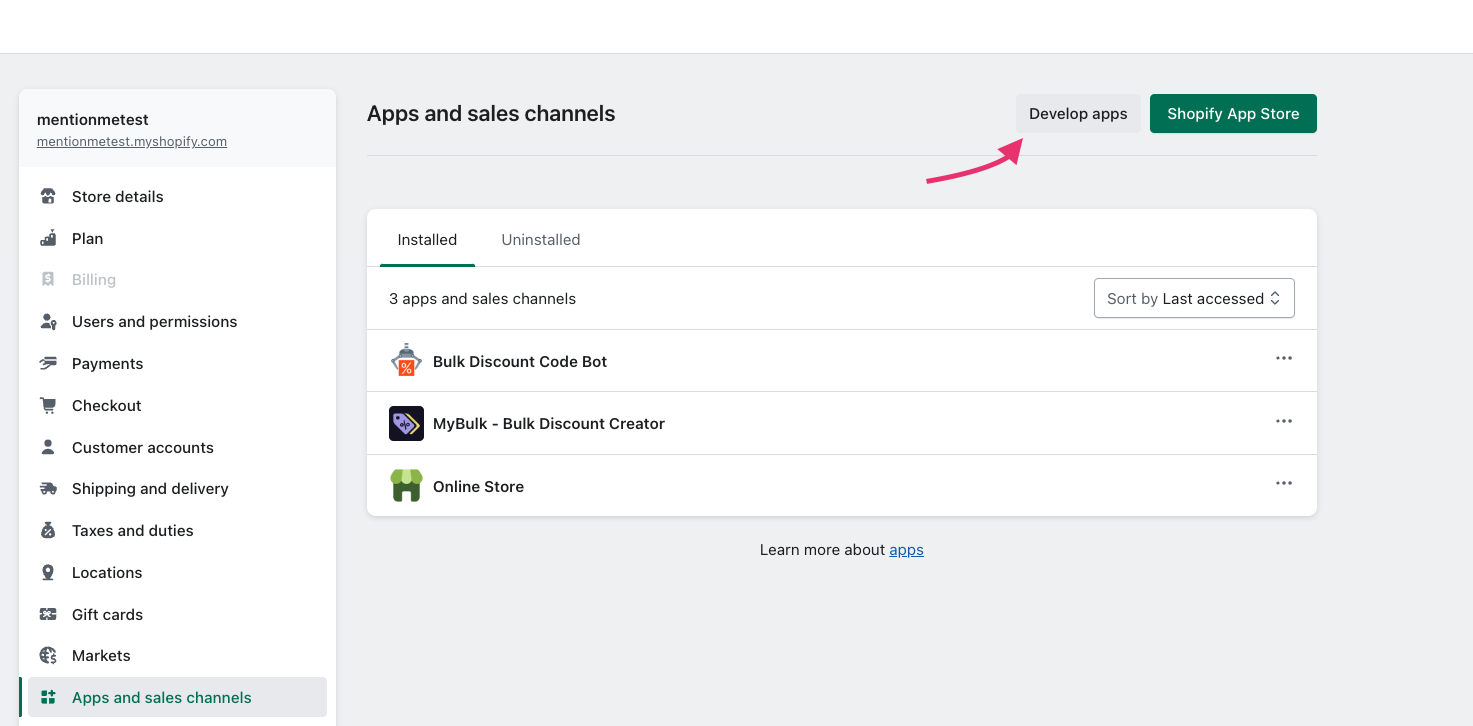The image size is (1473, 726).
Task: Click the Gift cards icon
Action: coord(48,614)
